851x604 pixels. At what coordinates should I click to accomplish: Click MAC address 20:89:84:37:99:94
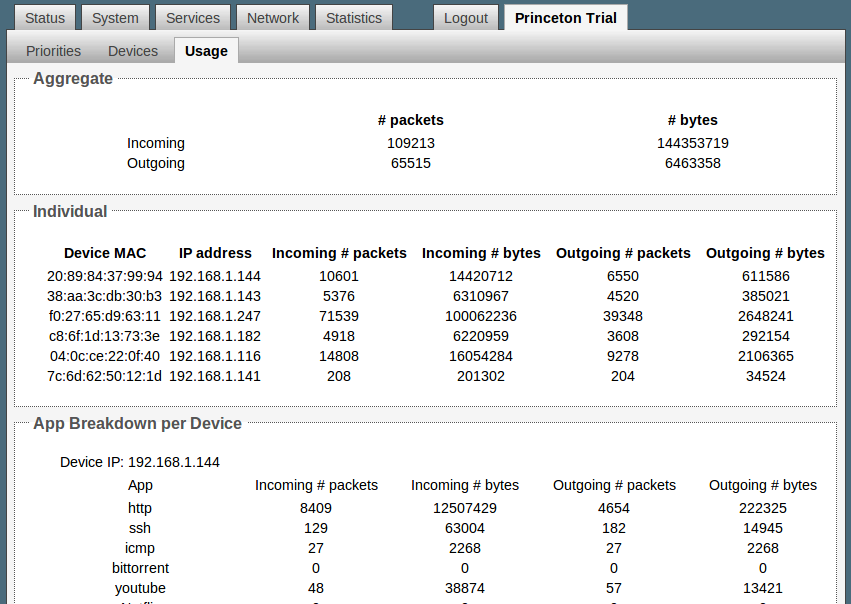coord(104,276)
